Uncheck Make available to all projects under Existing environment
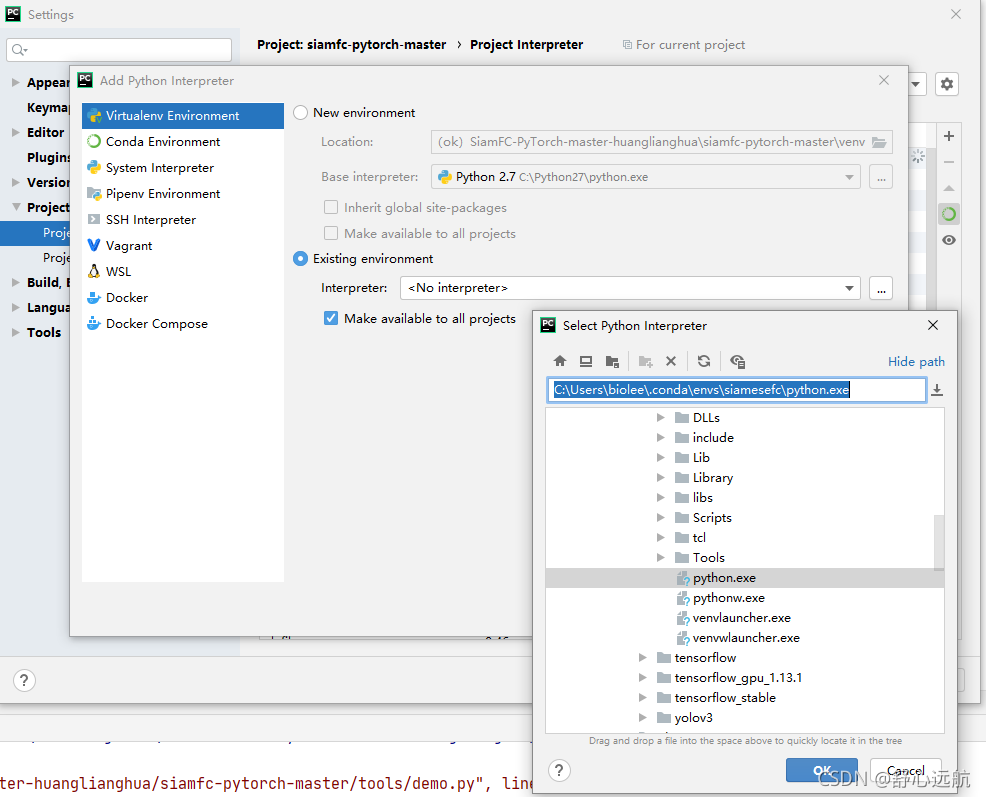The image size is (986, 797). [331, 318]
